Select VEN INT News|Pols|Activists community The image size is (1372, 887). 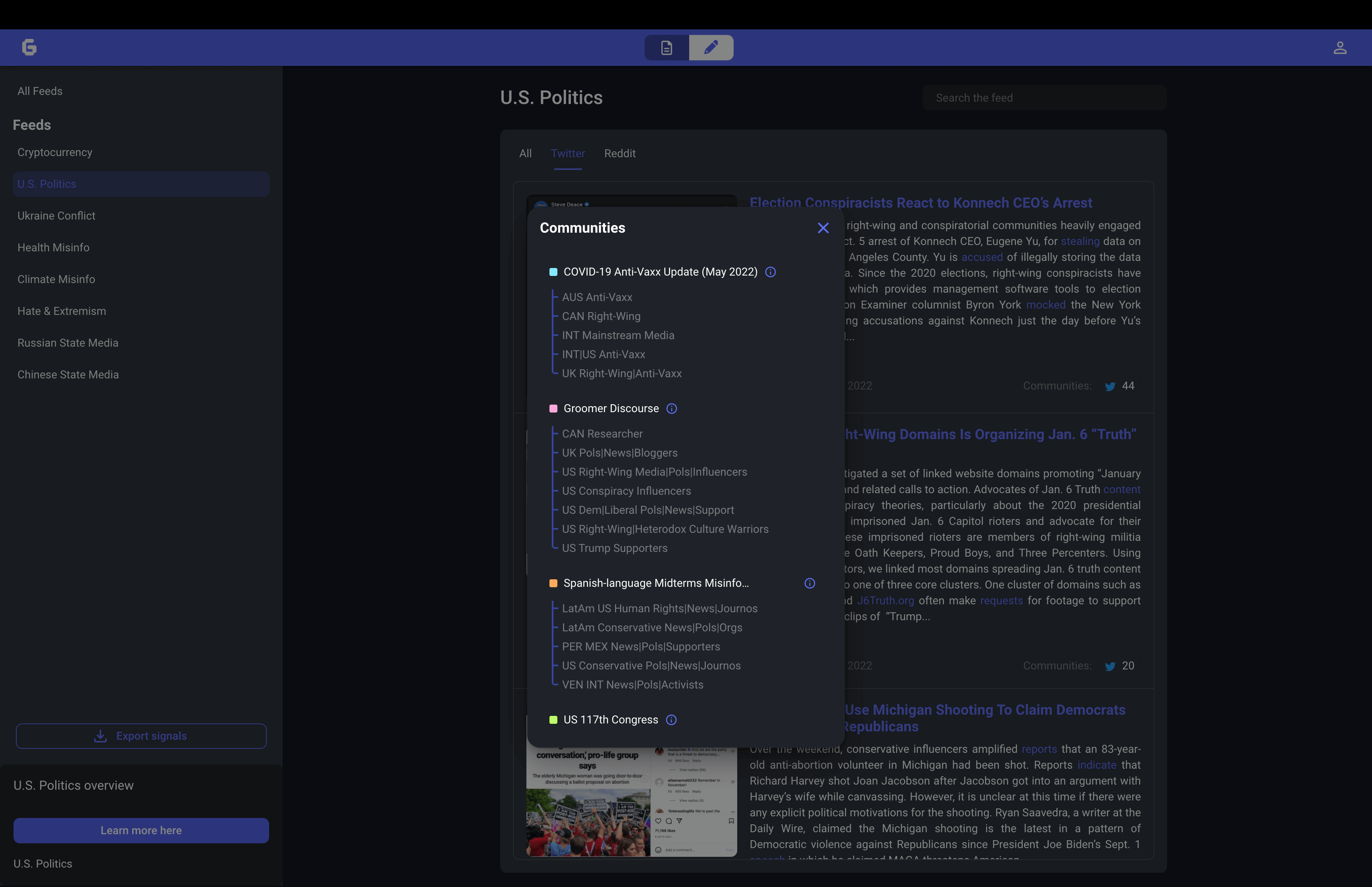tap(633, 684)
